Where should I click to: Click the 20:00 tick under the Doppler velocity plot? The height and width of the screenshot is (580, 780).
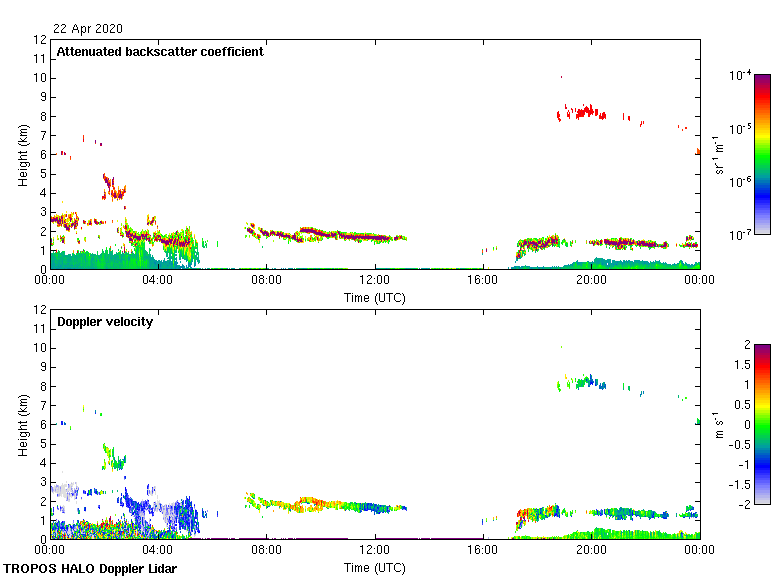(x=591, y=552)
